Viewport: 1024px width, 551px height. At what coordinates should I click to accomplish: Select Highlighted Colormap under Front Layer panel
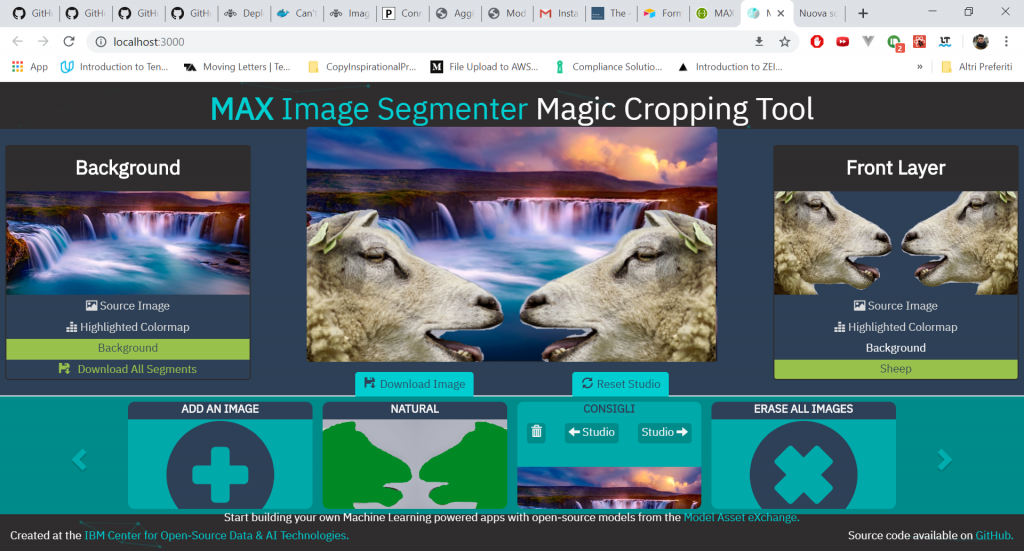[896, 327]
